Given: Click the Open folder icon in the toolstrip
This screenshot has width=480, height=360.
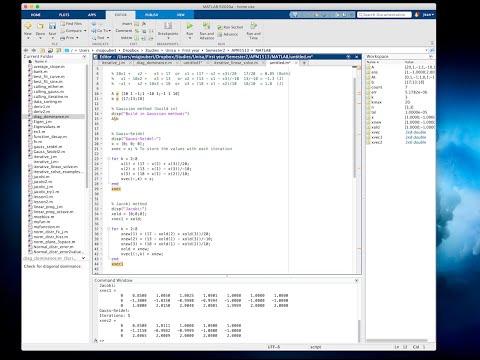Looking at the screenshot, I should pos(40,26).
